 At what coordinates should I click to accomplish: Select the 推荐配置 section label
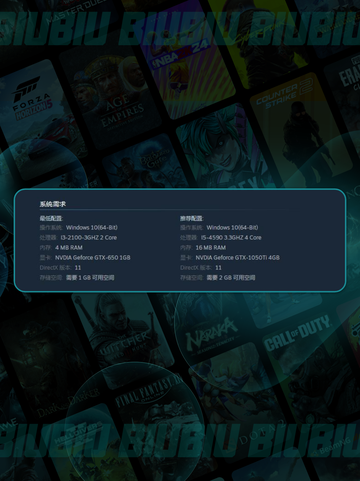(x=192, y=218)
